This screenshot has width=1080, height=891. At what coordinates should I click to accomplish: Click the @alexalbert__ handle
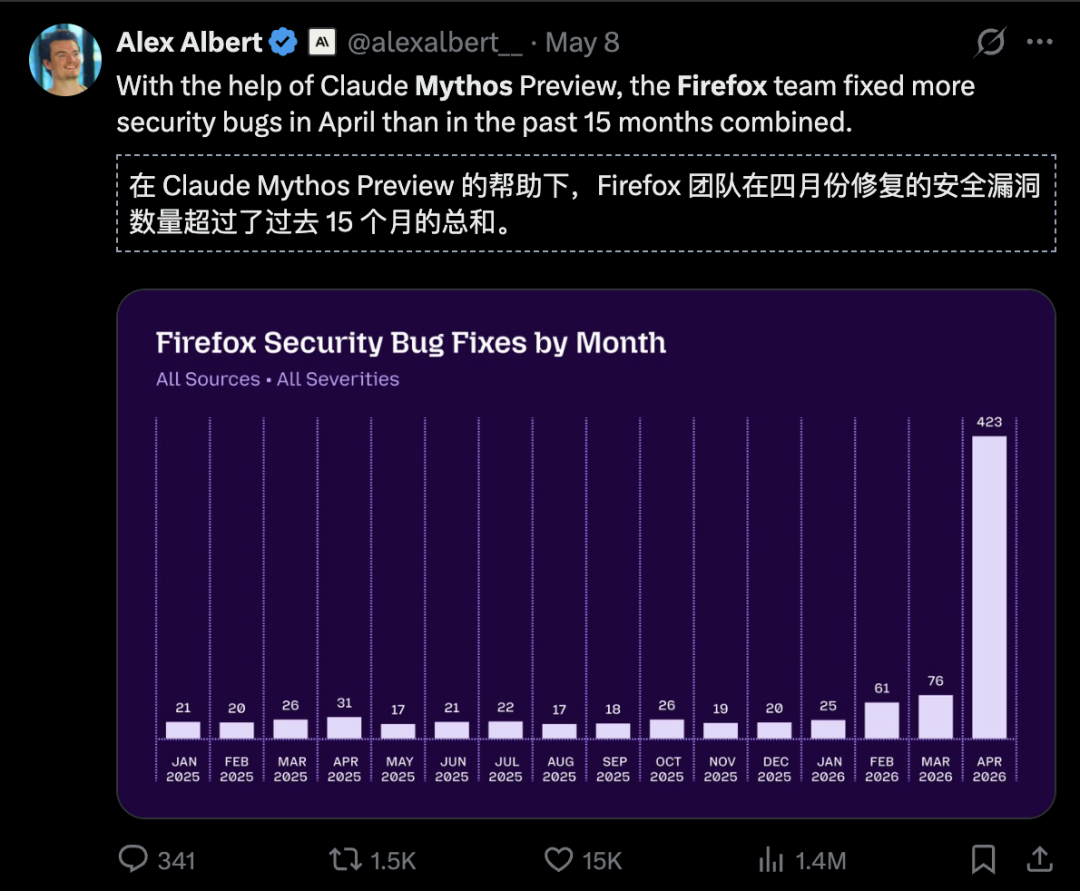click(435, 43)
